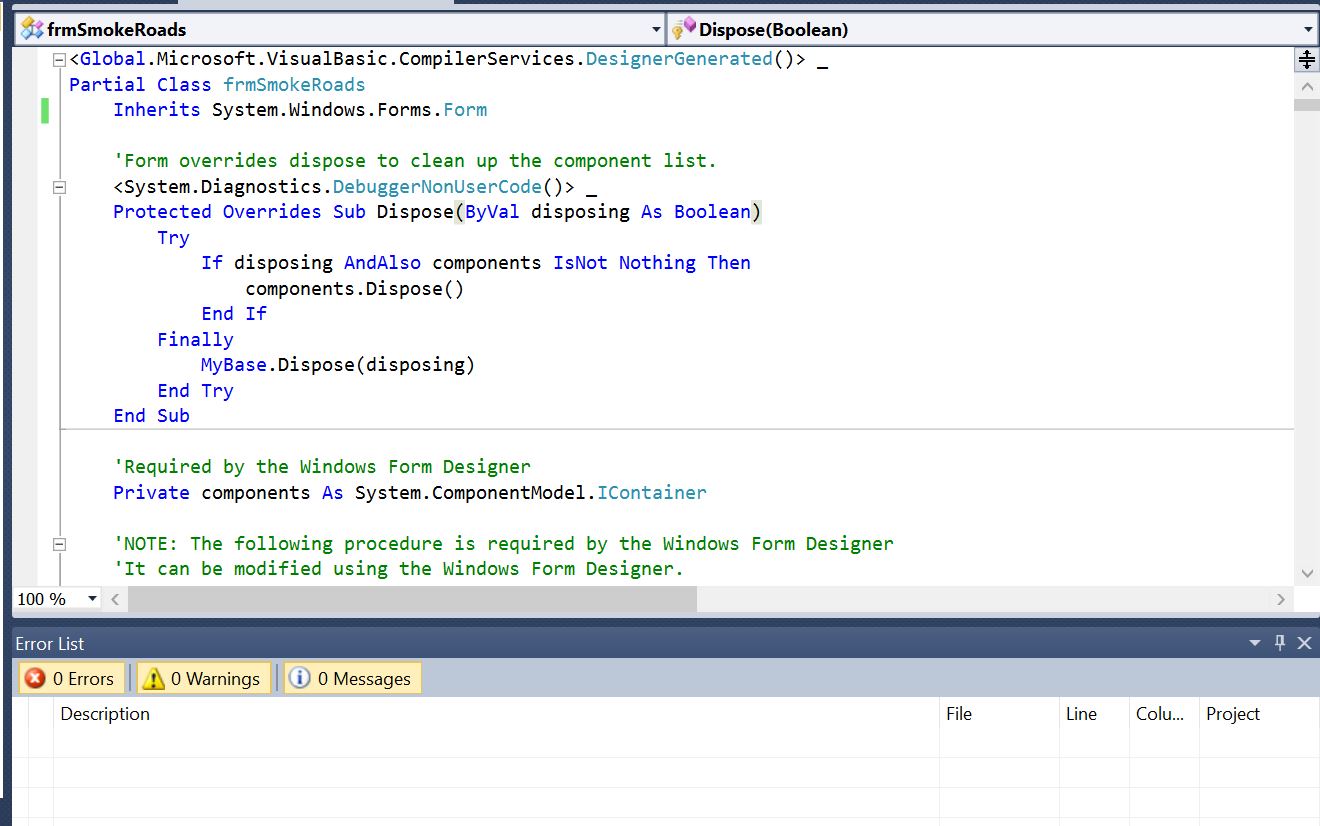
Task: Click the 'It can be modified' comment line
Action: [399, 569]
